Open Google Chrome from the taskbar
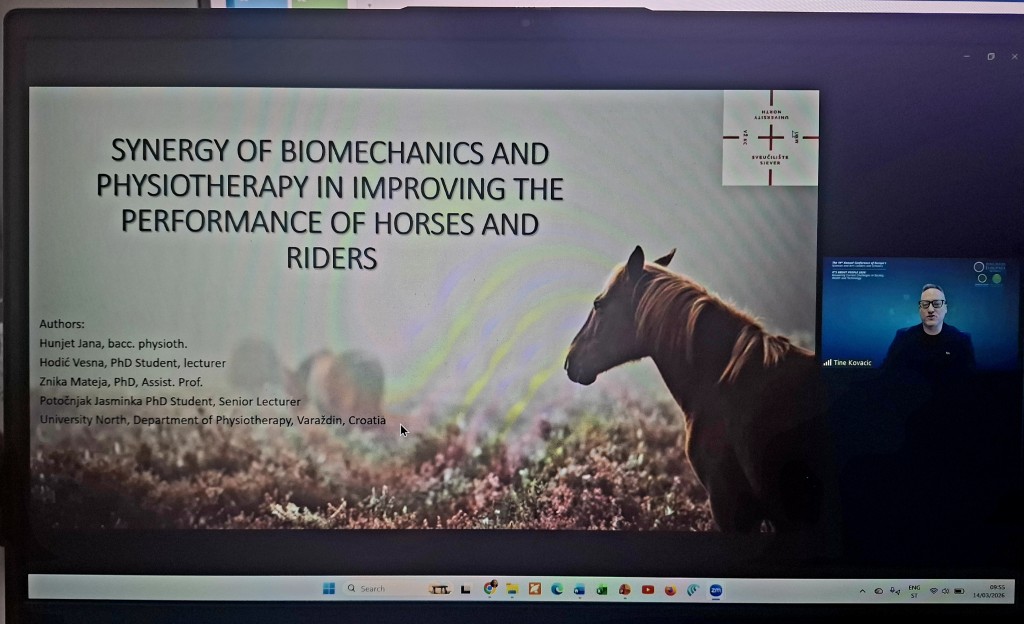Screen dimensions: 1024x624 [490, 589]
